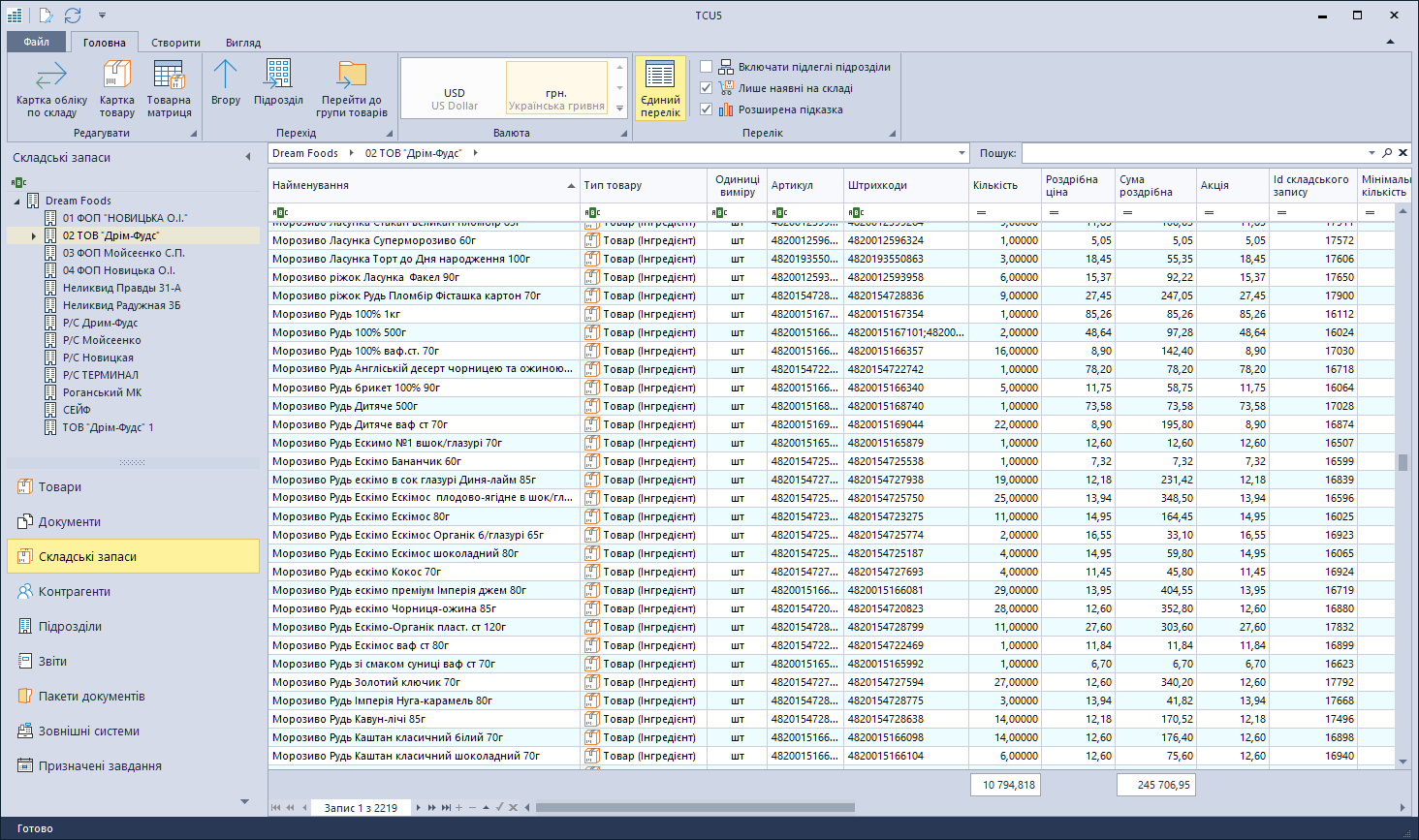
Task: Open navigation pane configure dropdown arrow
Action: (244, 801)
